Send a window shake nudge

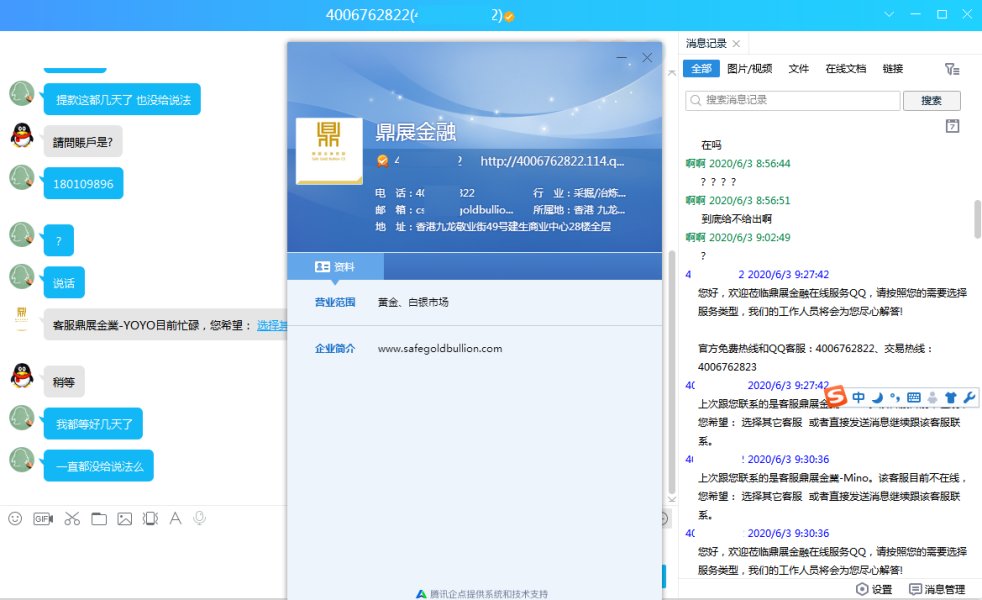coord(150,518)
